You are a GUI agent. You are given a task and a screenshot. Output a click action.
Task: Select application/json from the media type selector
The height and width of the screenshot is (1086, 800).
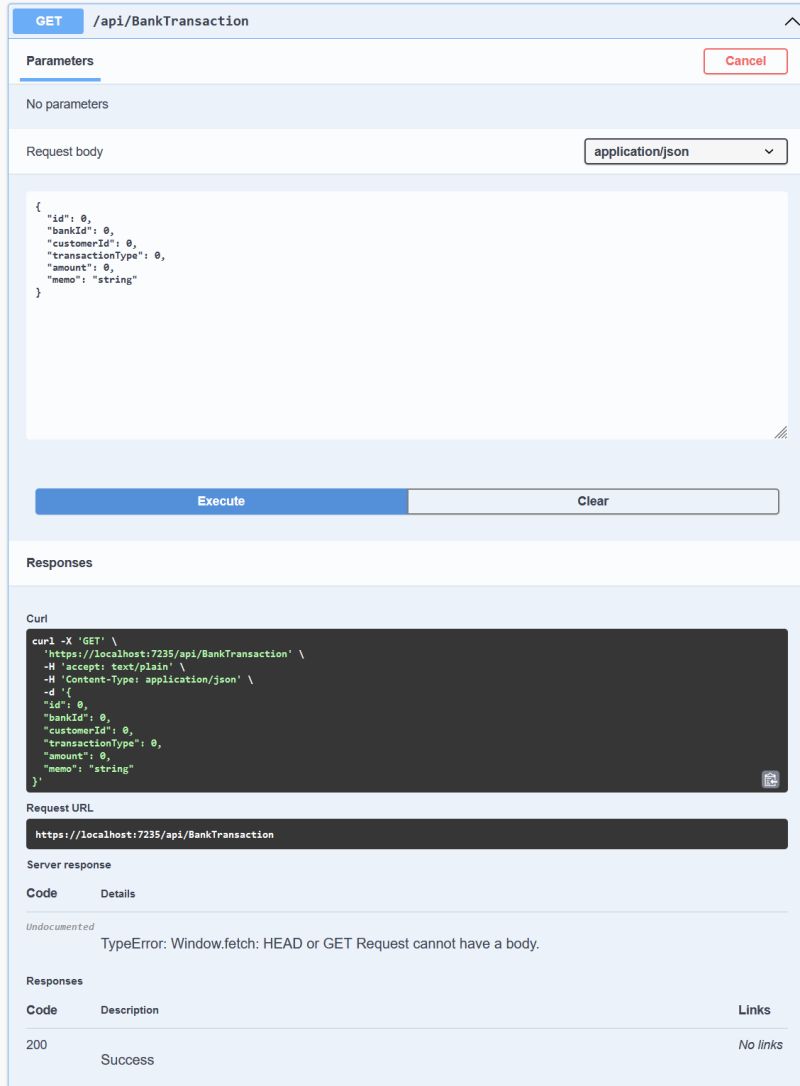tap(686, 151)
